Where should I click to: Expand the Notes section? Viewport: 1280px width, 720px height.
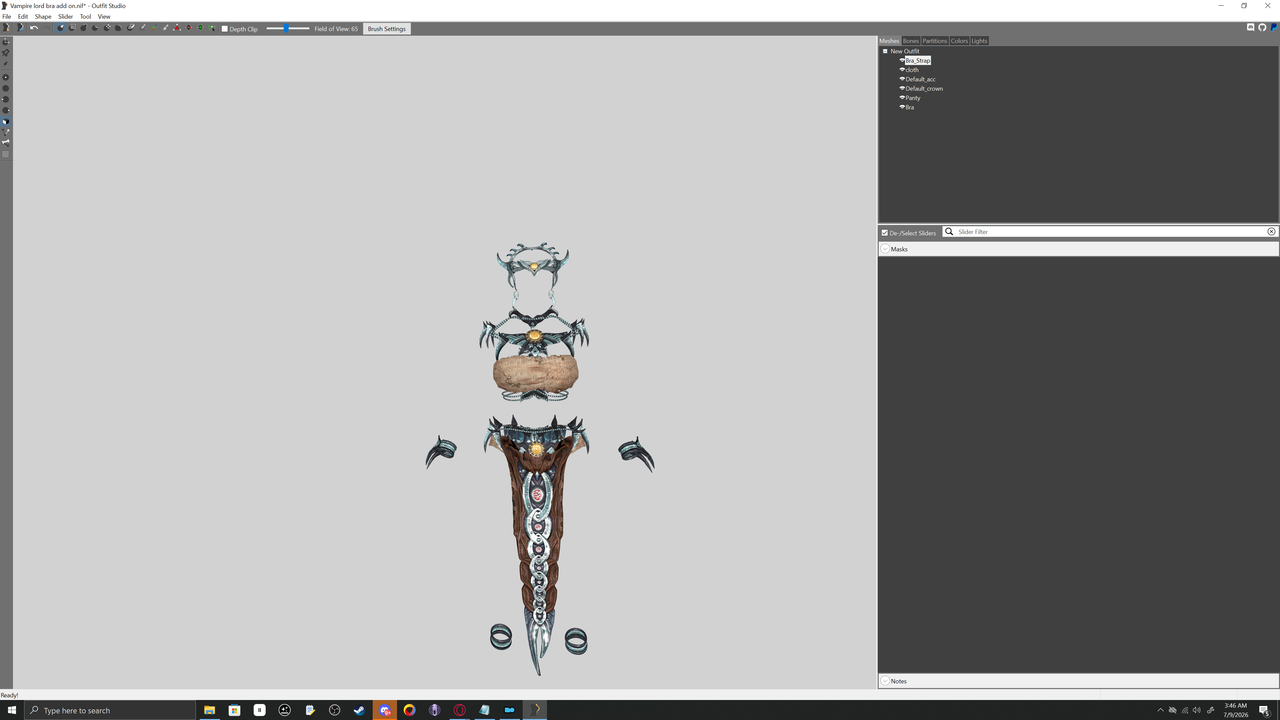pos(885,681)
